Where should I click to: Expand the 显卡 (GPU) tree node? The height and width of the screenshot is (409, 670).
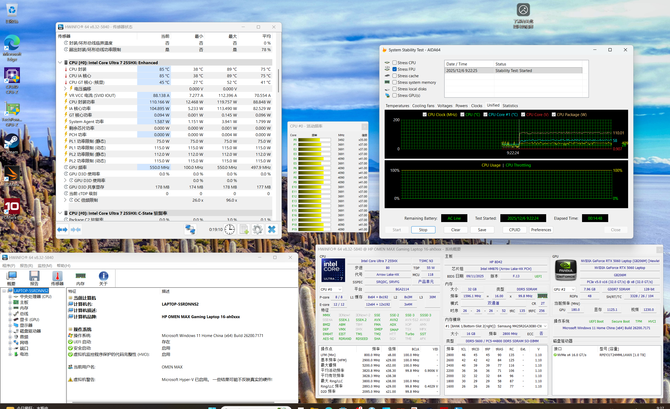[x=9, y=318]
